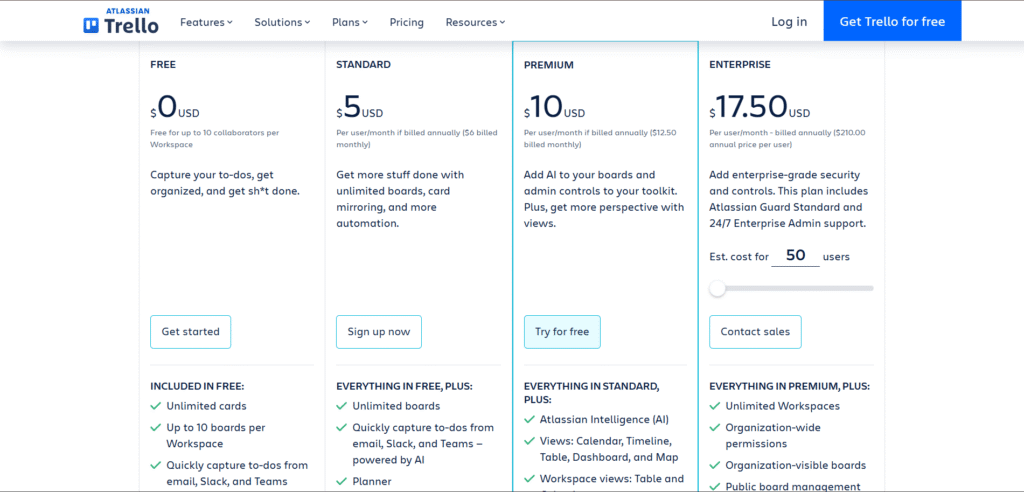
Task: Click 'EVERYTHING IN PREMIUM, PLUS:' heading
Action: 790,386
